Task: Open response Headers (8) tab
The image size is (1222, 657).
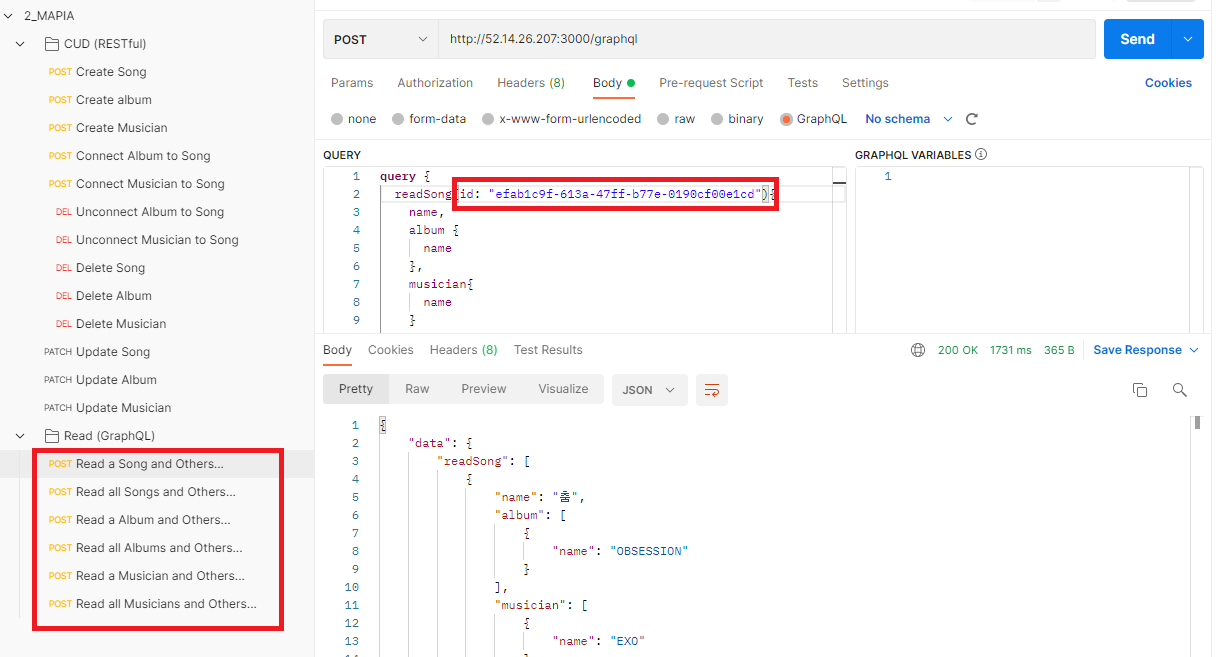Action: [x=464, y=350]
